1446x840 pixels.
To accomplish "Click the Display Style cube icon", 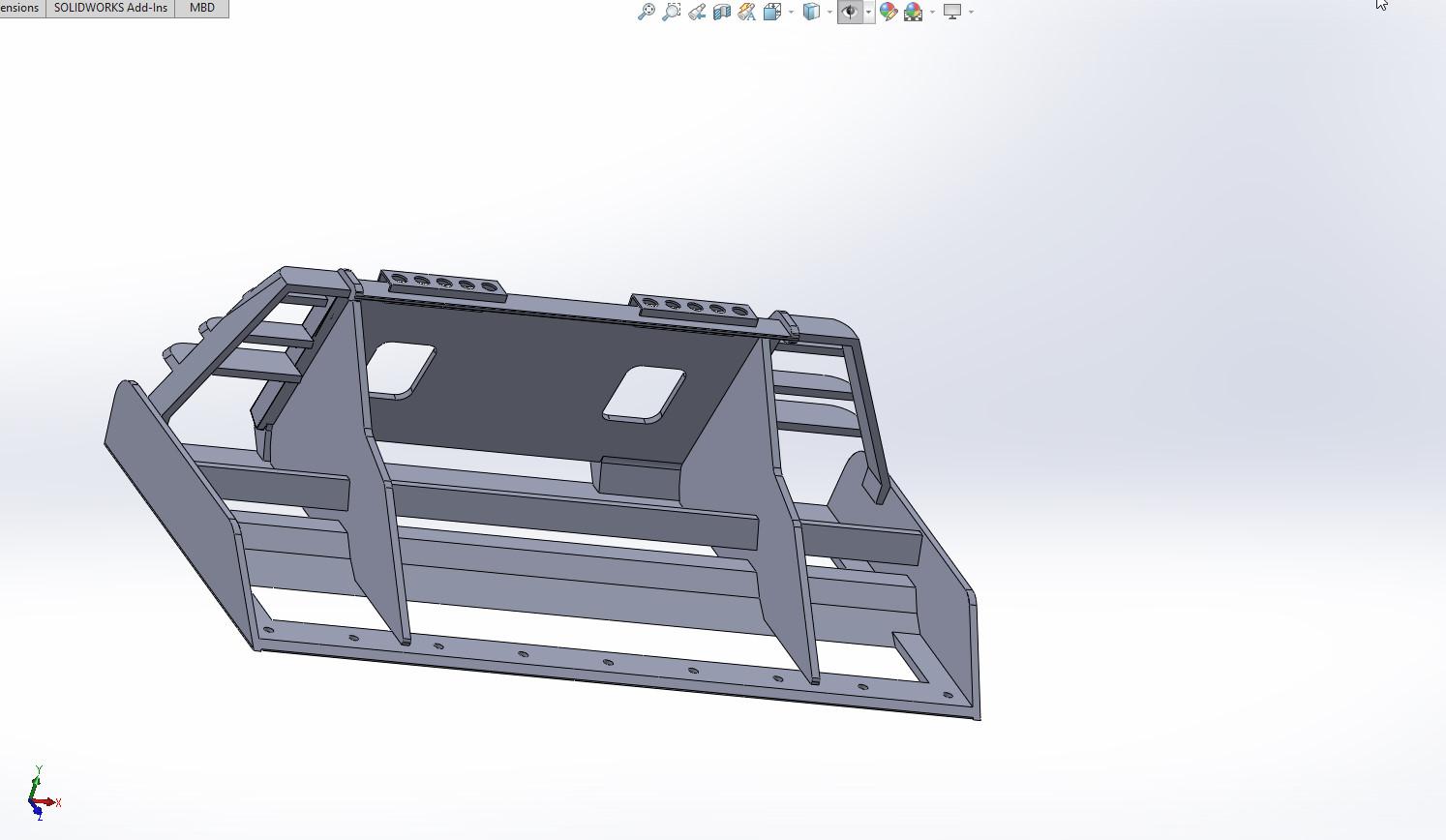I will 811,12.
